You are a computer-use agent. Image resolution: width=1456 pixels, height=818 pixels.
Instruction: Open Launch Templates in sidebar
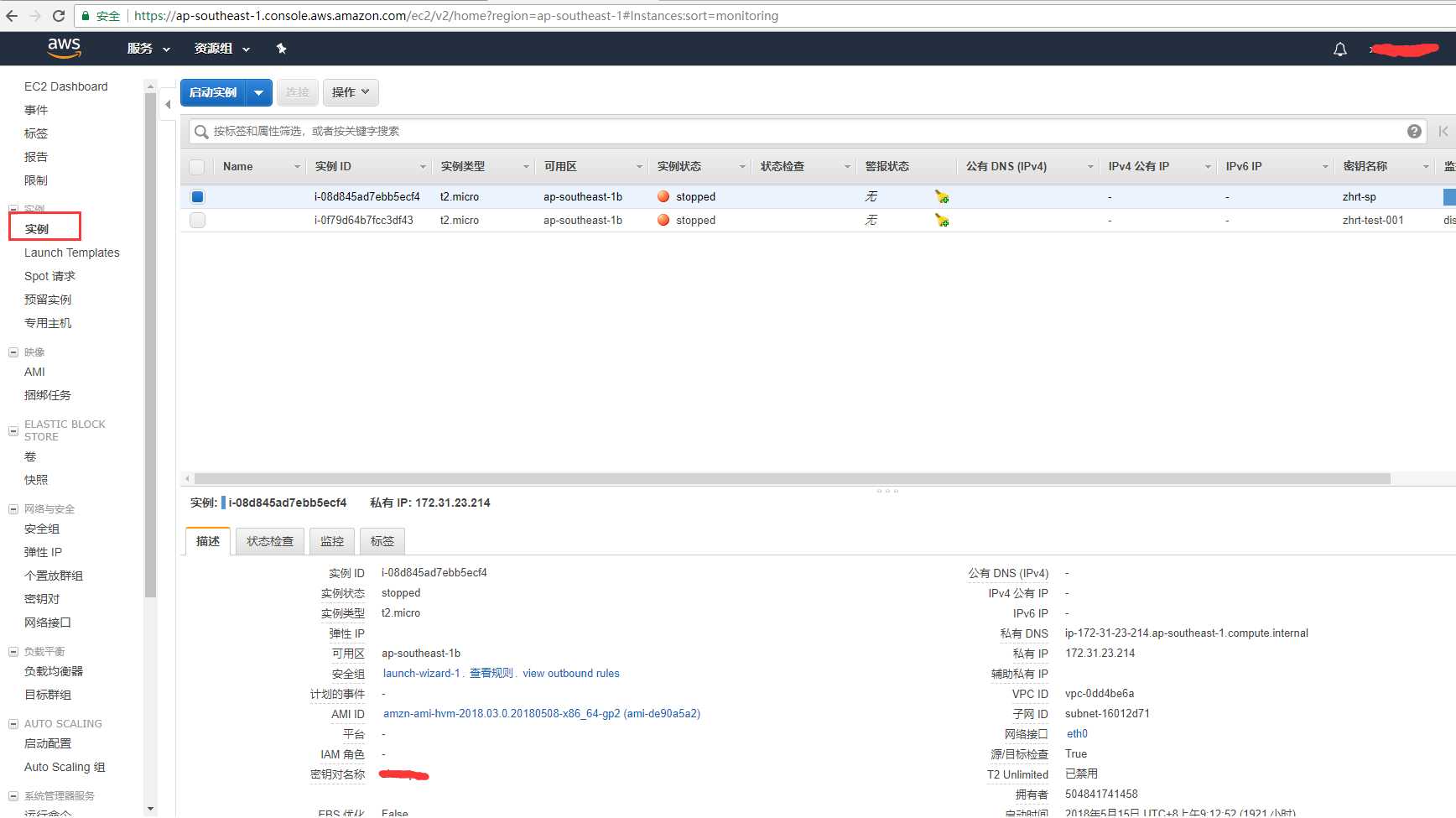point(72,253)
